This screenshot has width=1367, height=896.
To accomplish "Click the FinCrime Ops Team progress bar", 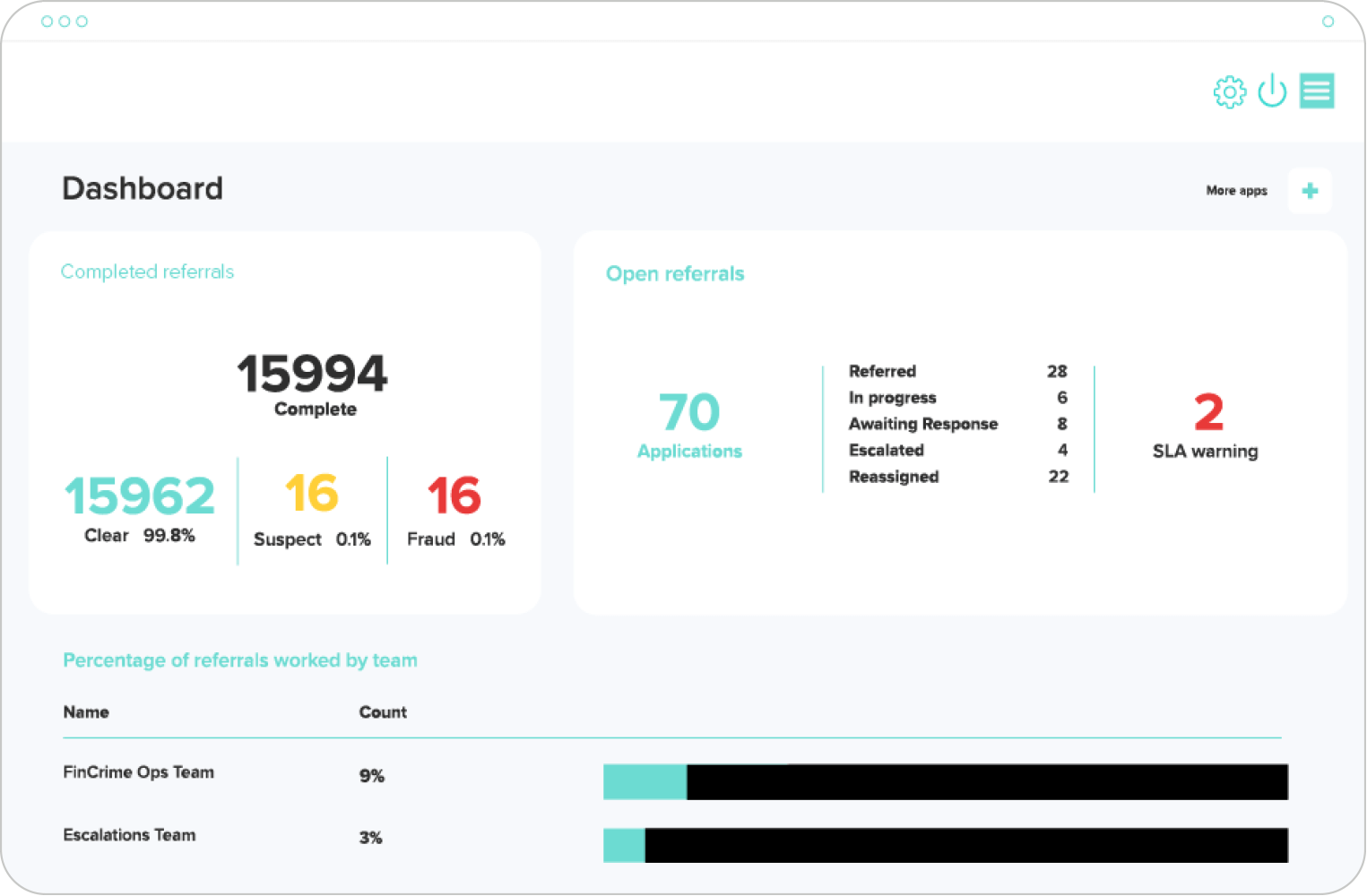I will [946, 781].
